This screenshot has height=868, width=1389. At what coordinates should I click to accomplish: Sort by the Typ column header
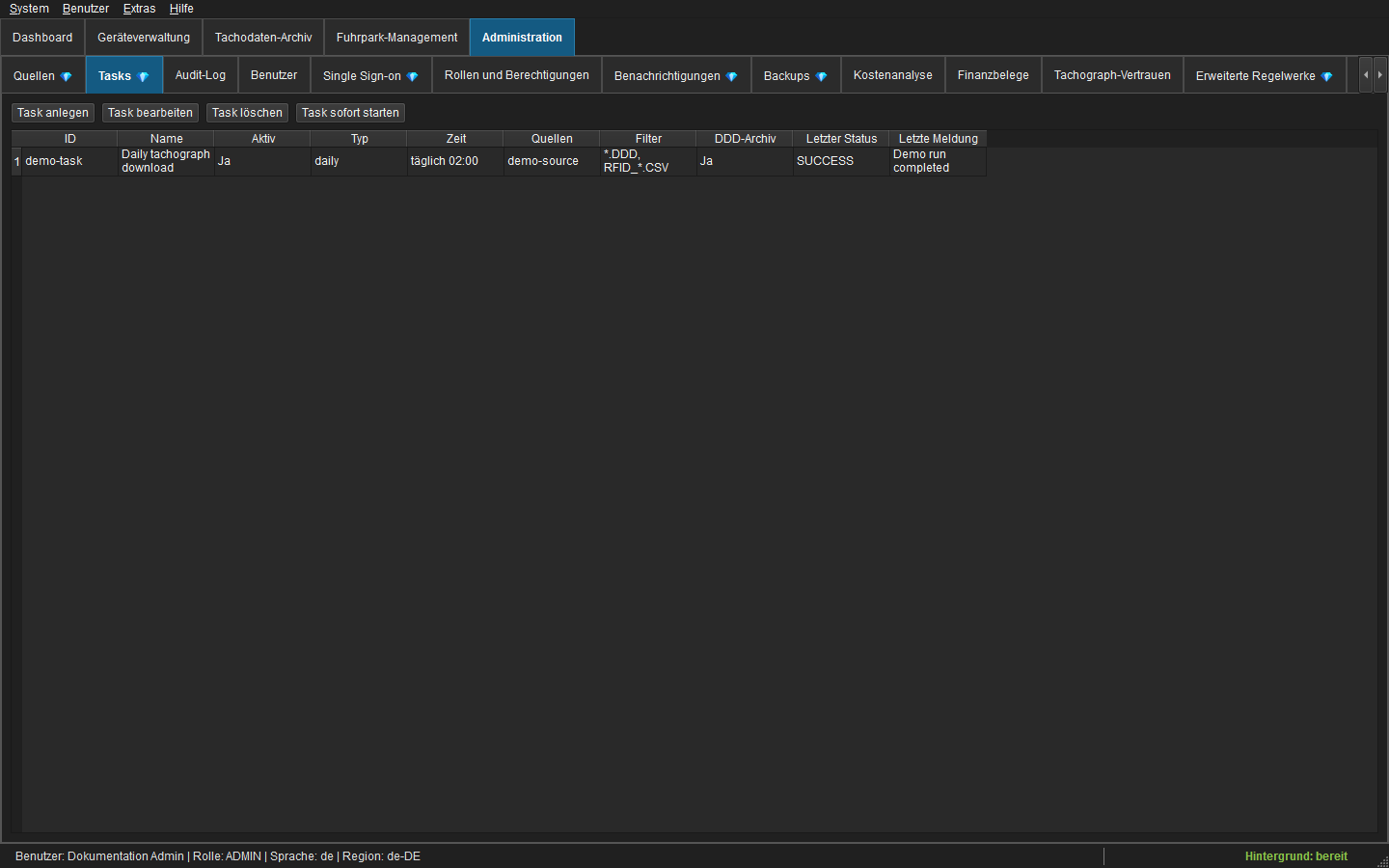(359, 139)
